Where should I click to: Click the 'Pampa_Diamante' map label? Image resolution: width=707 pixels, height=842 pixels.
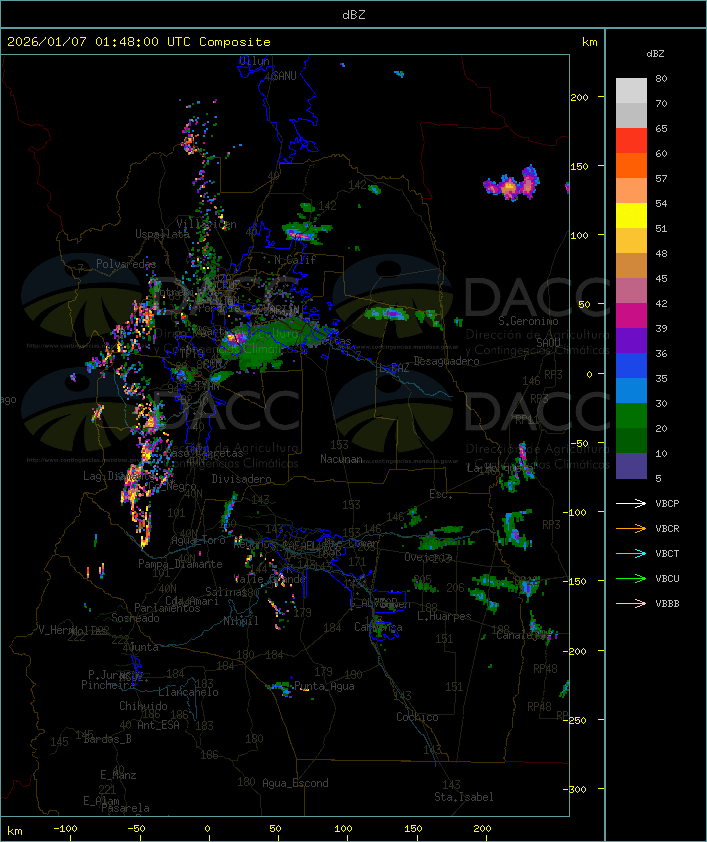pos(180,564)
